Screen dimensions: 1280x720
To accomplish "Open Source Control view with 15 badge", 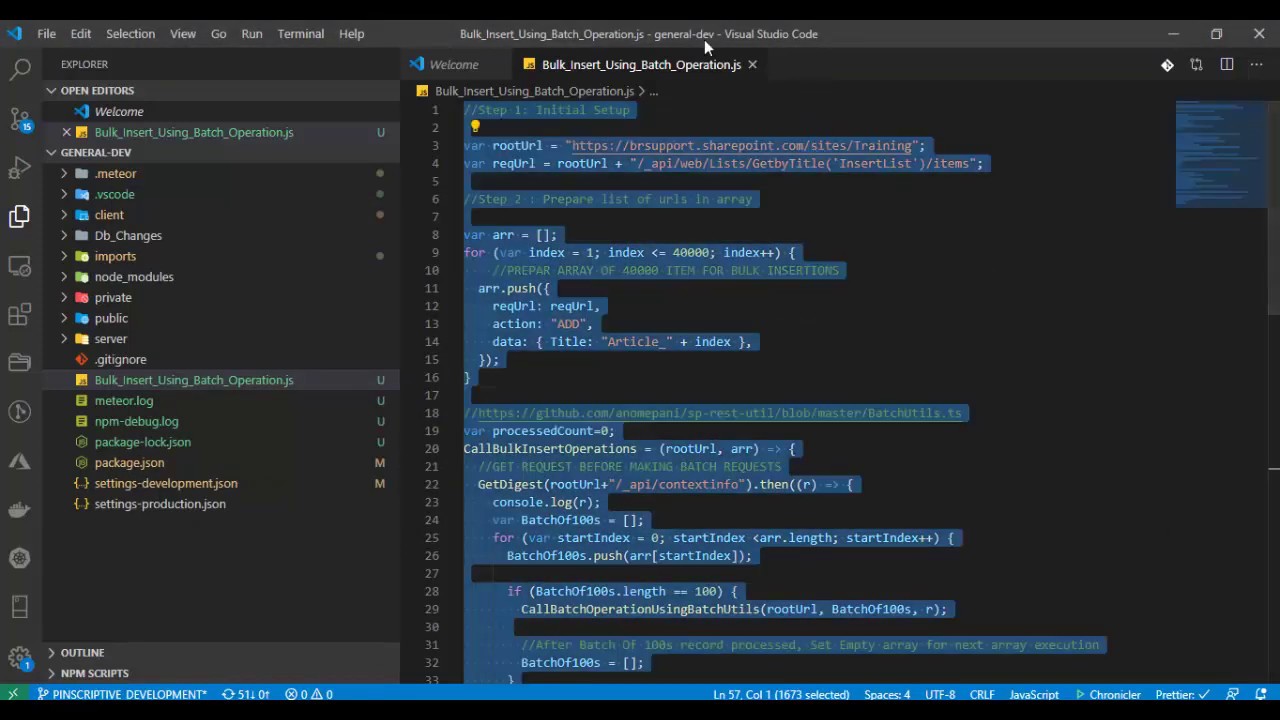I will [x=20, y=118].
